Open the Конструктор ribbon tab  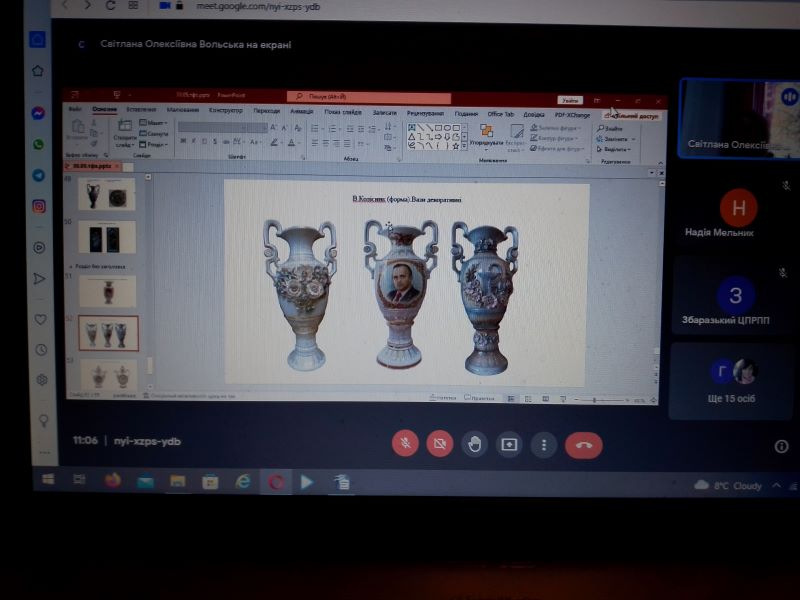point(226,110)
